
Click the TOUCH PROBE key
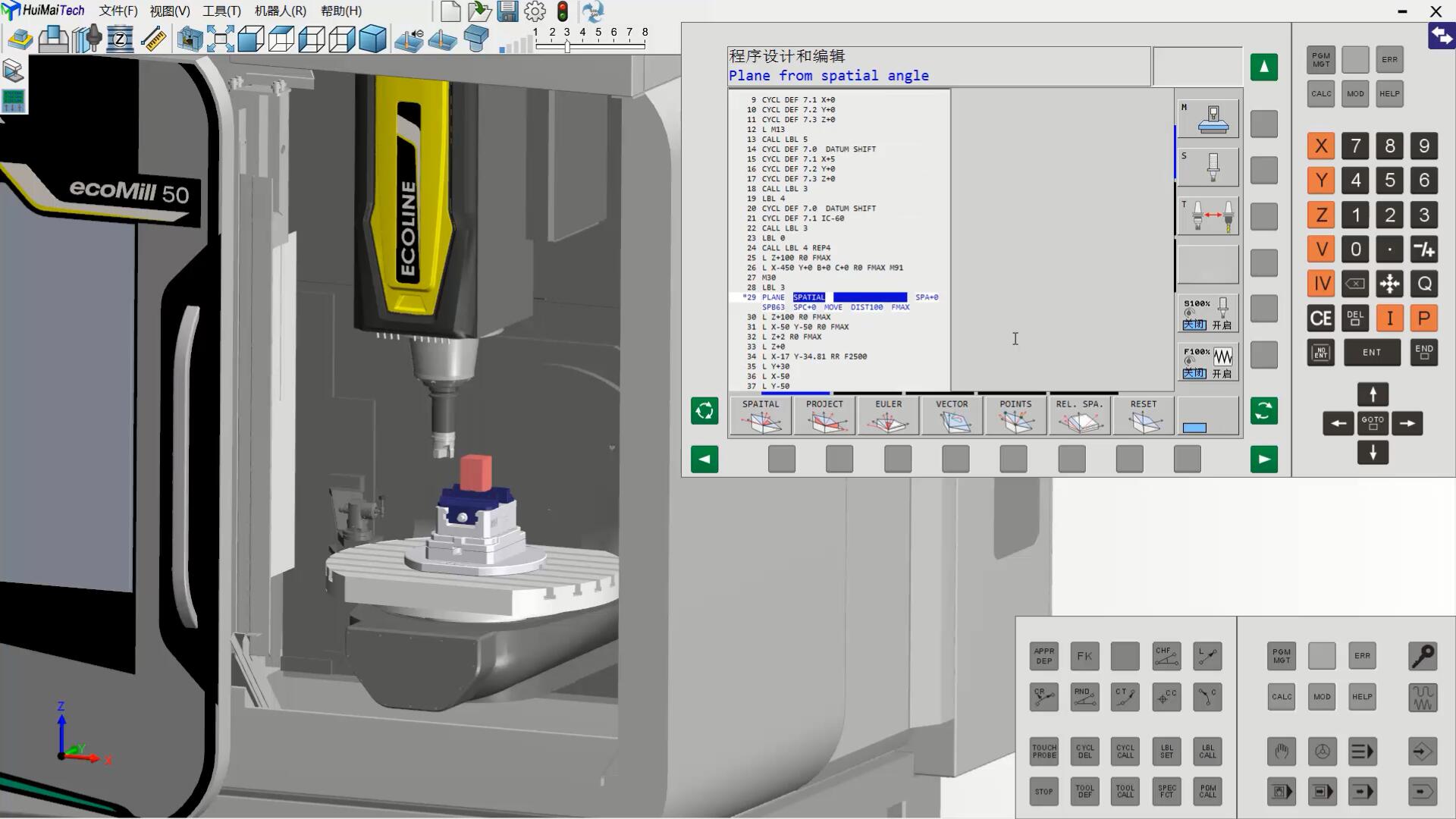(x=1044, y=752)
